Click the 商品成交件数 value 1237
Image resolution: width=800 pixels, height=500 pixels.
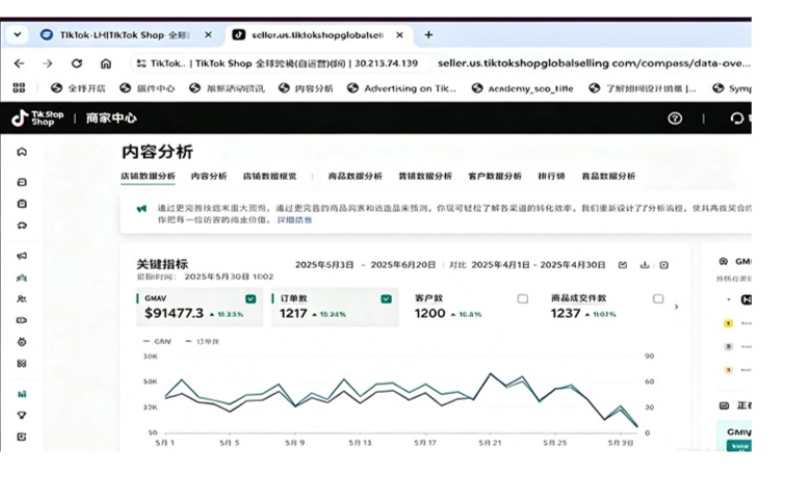tap(565, 313)
